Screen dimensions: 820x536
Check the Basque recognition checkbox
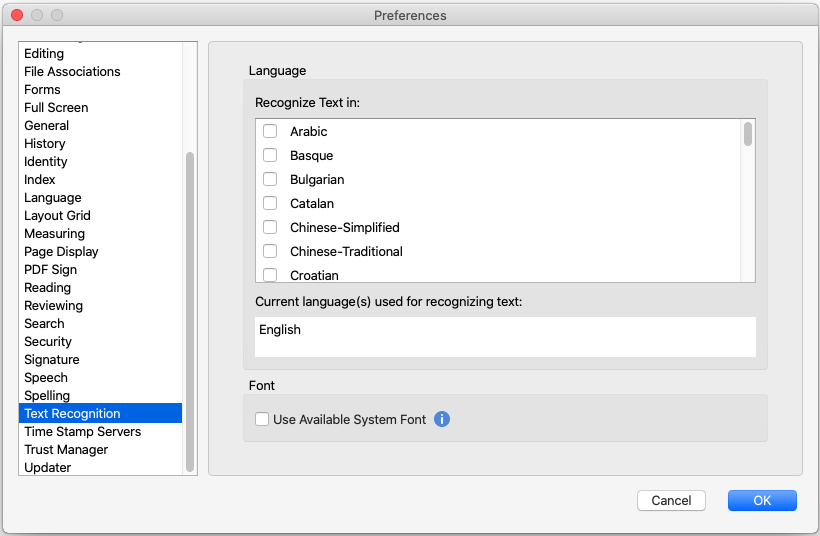pyautogui.click(x=270, y=155)
